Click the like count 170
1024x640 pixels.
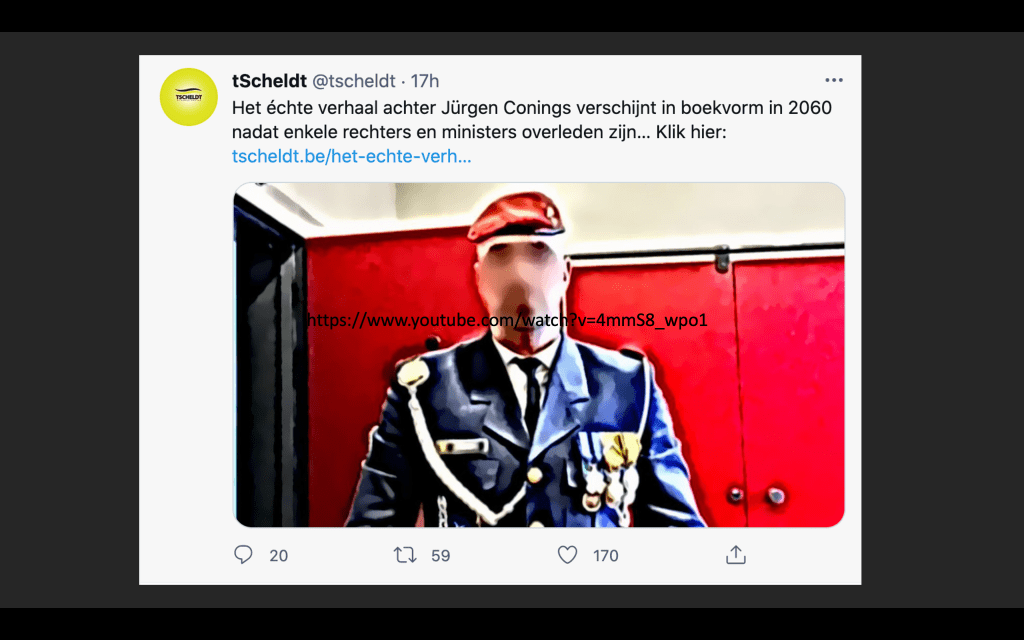click(x=605, y=556)
